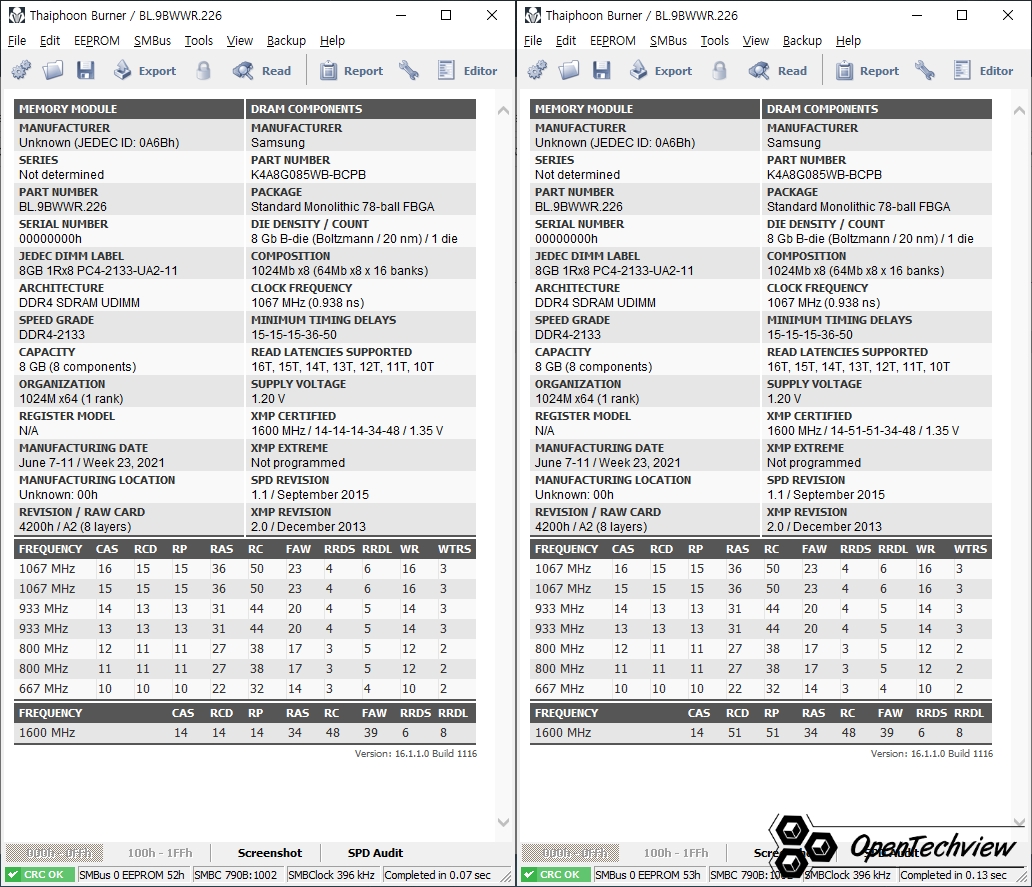Click SMBus 0 EEPROM 52h status entry
Screen dimensions: 1032x887
tap(134, 874)
